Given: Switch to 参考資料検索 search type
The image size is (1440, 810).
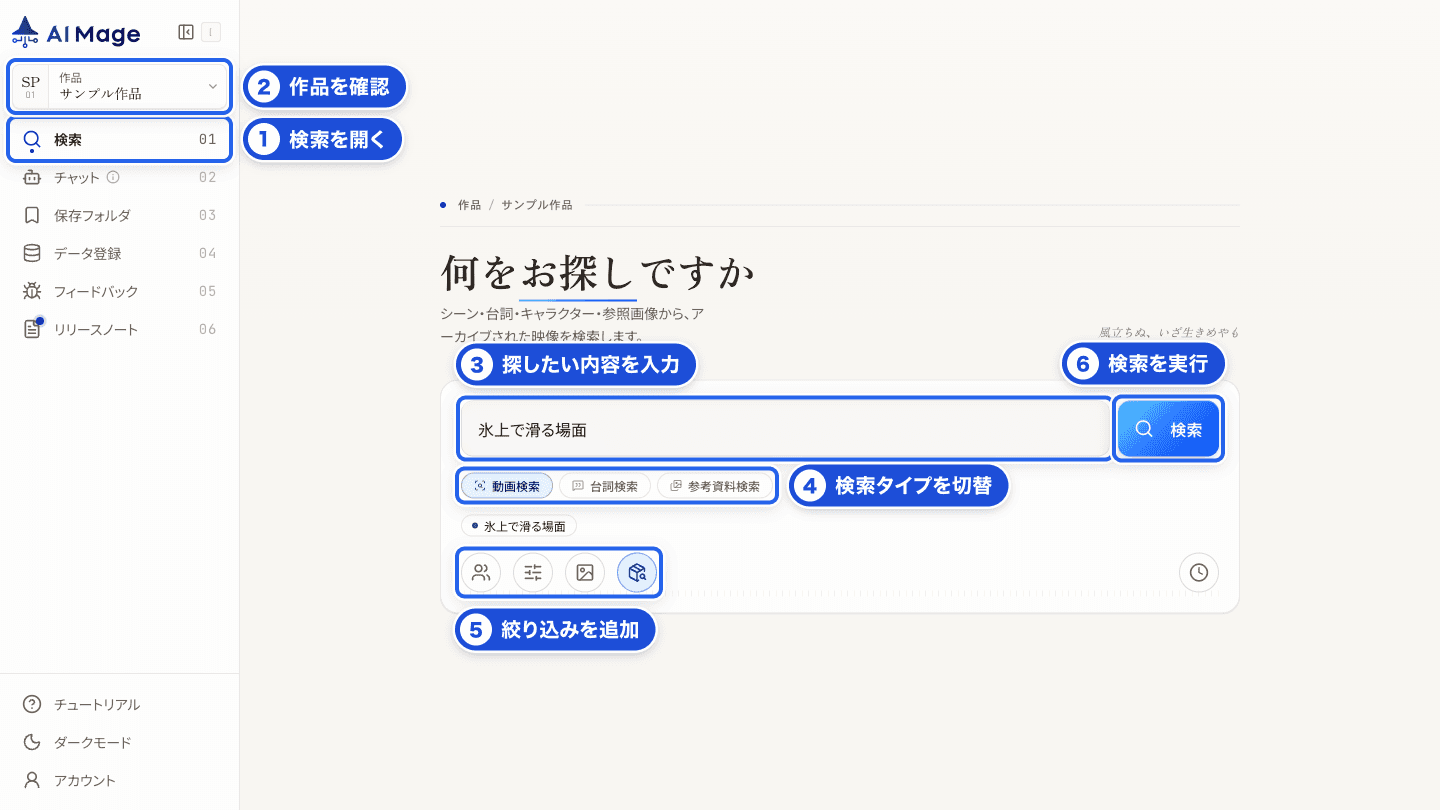Looking at the screenshot, I should point(715,487).
